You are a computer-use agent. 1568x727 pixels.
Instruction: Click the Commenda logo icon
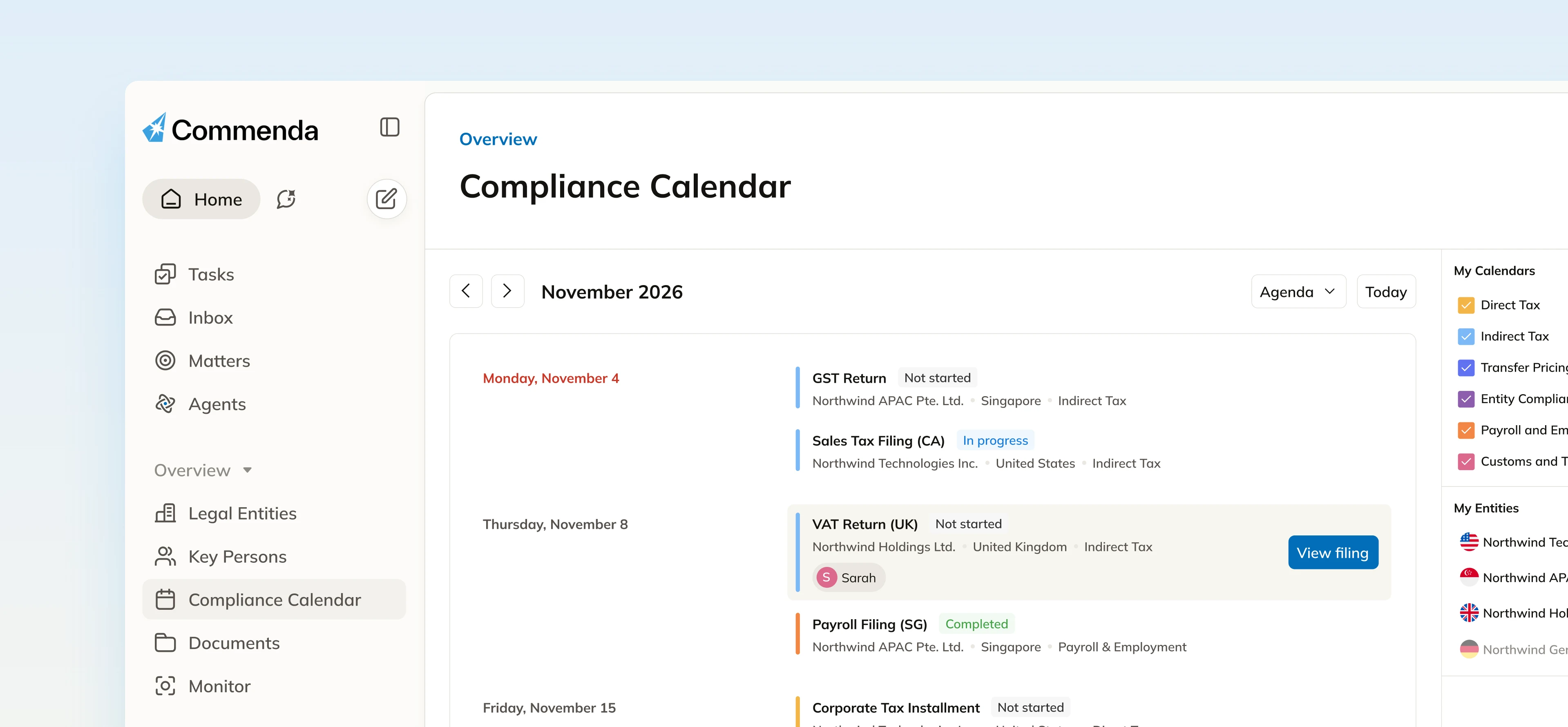pyautogui.click(x=154, y=128)
